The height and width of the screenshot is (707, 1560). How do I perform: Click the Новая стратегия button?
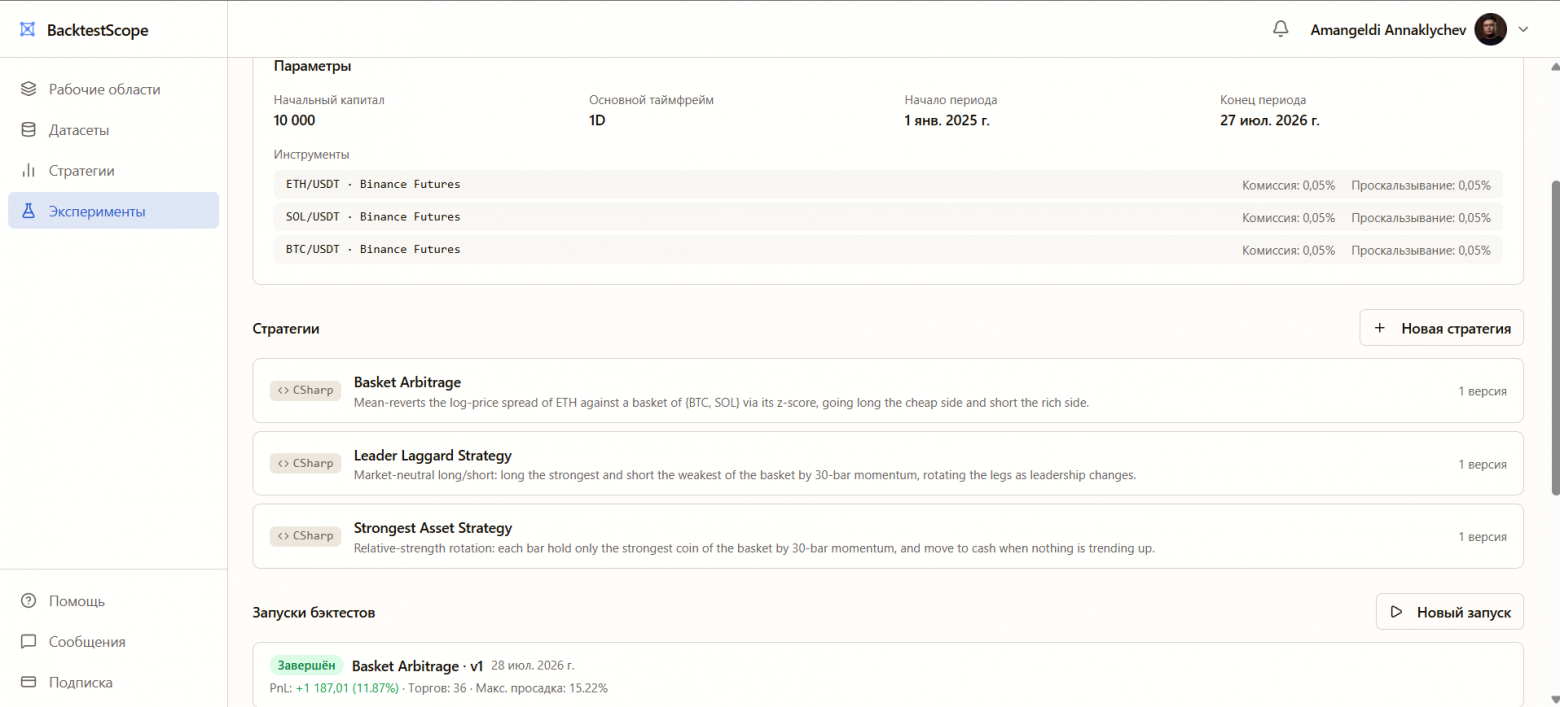(x=1441, y=328)
